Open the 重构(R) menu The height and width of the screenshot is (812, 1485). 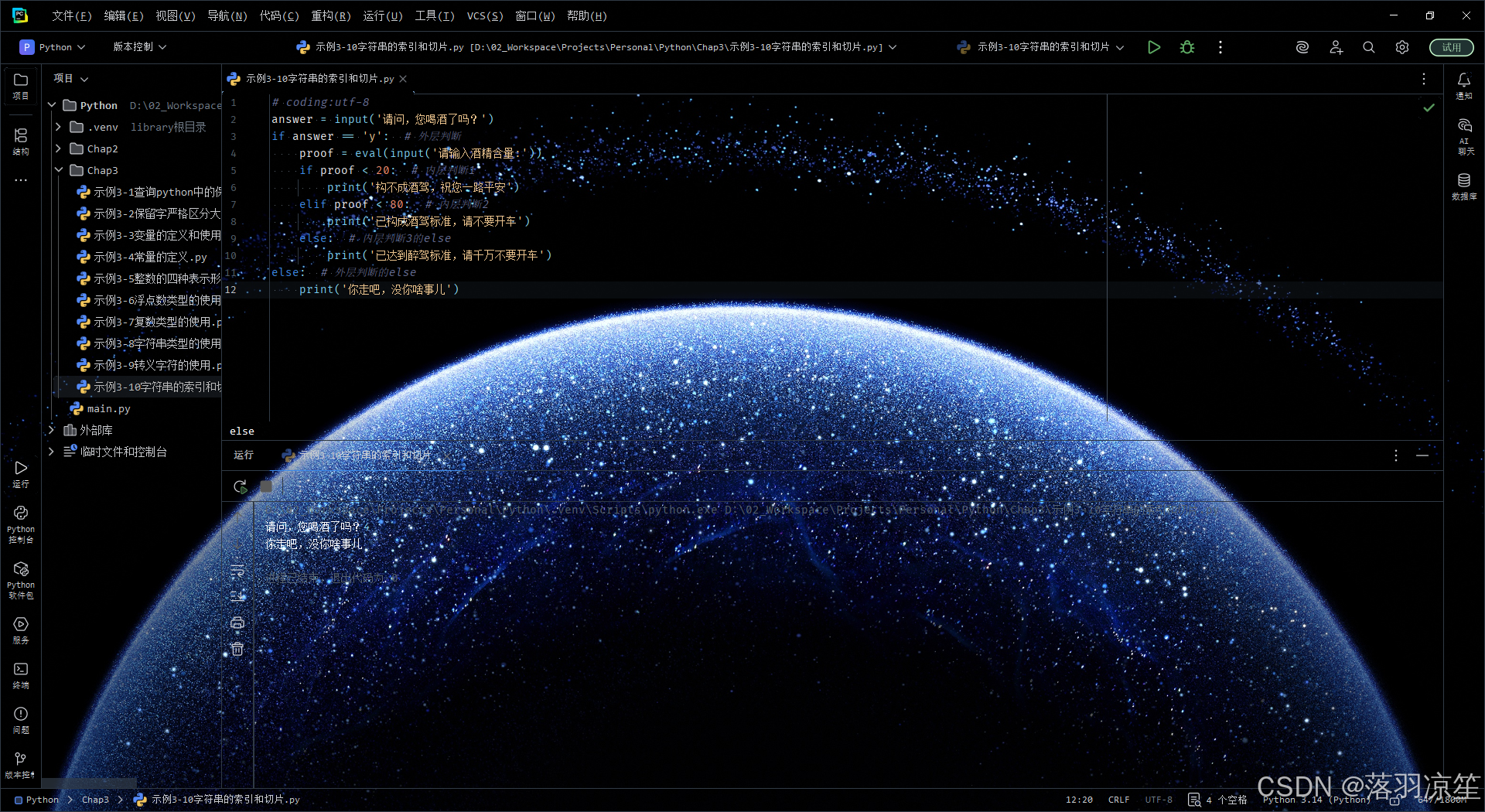pos(331,15)
